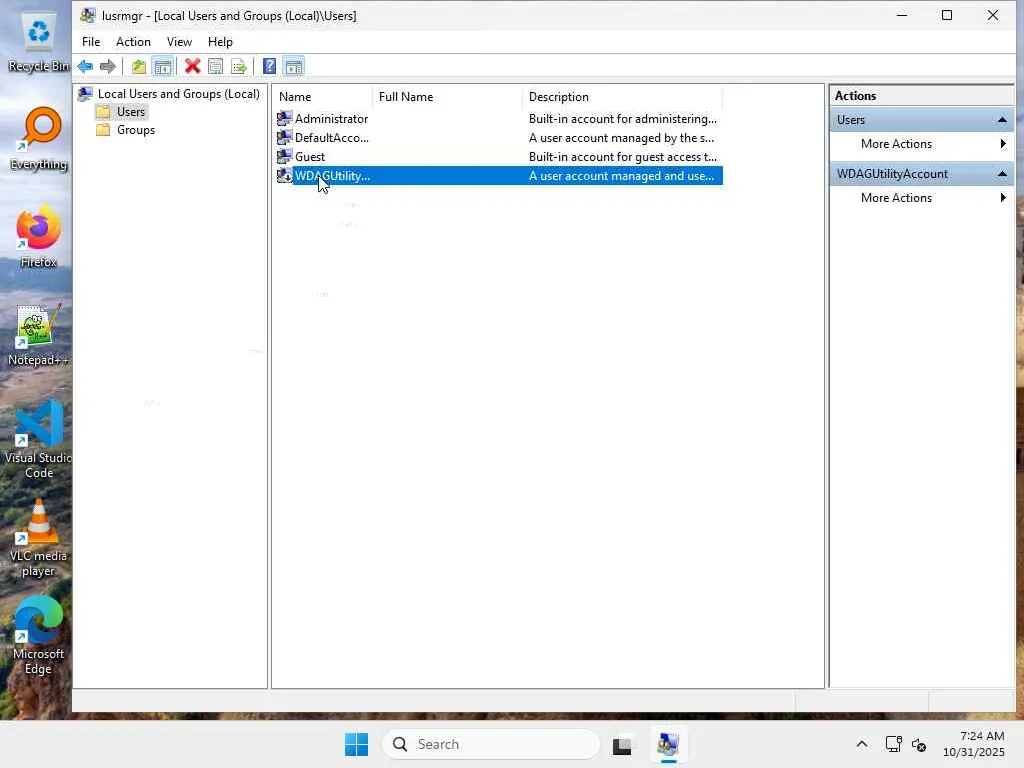Collapse the WDAGUtilityAccount actions section
This screenshot has height=768, width=1024.
(x=1002, y=174)
